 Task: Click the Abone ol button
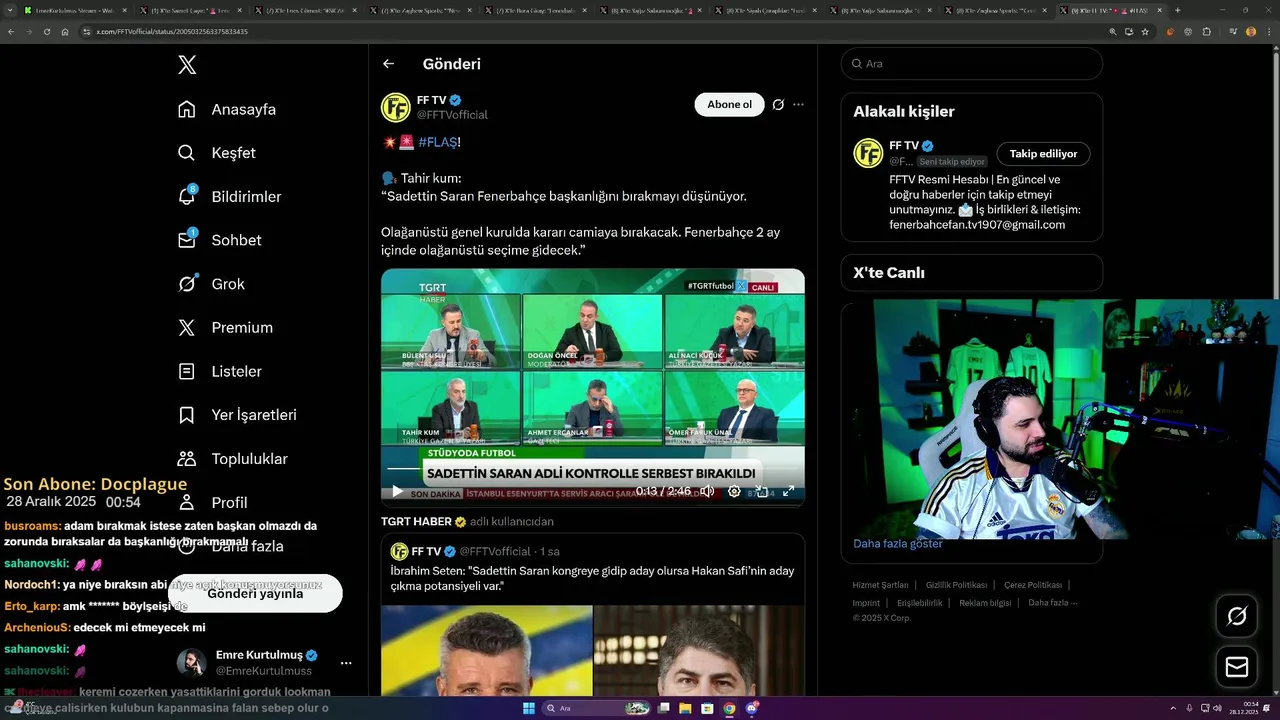tap(729, 104)
